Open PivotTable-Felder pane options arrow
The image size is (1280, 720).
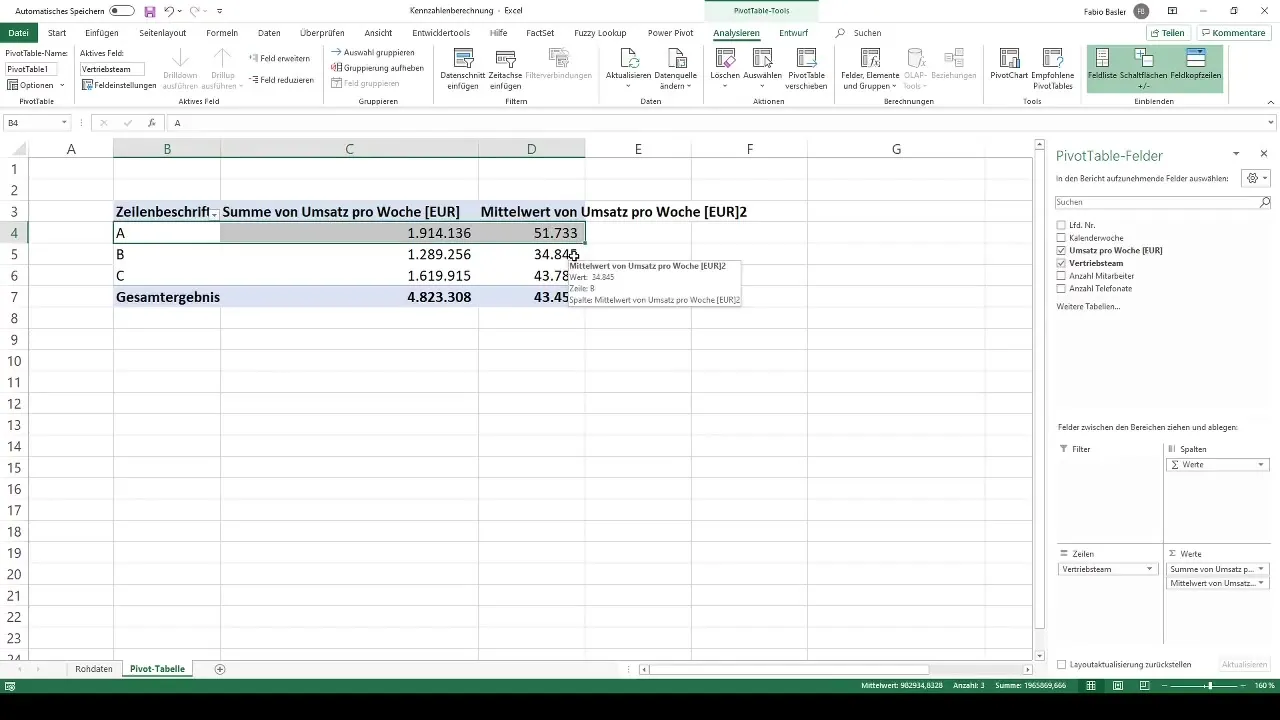[x=1236, y=154]
